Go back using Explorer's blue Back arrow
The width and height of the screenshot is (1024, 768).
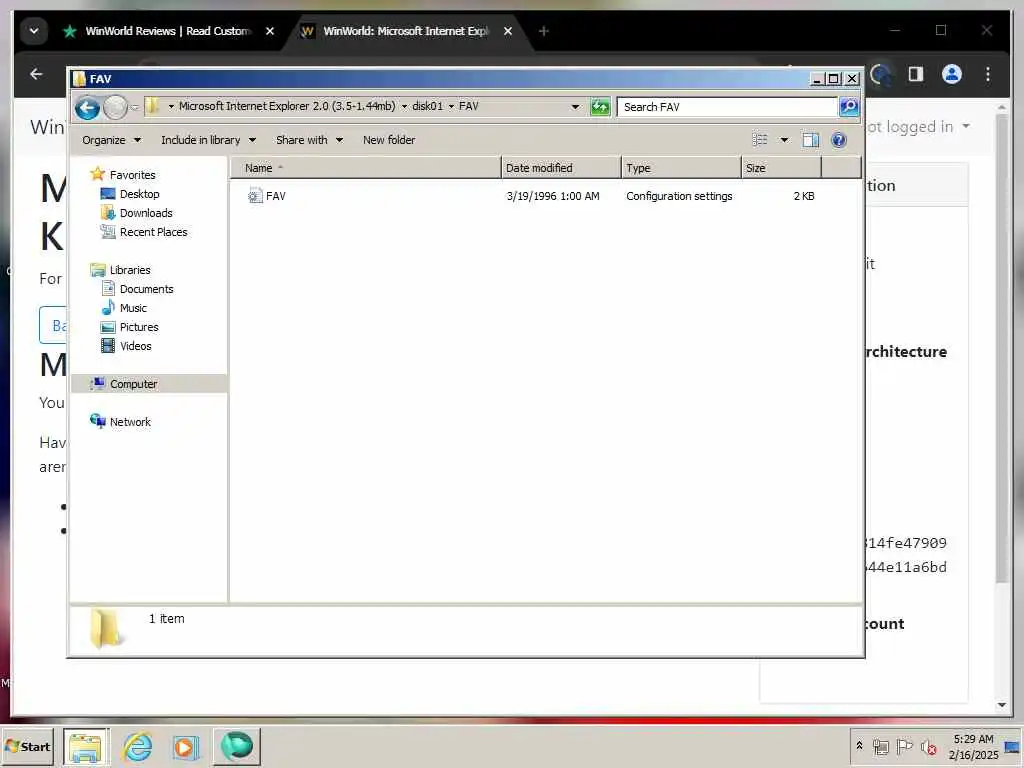[x=87, y=107]
